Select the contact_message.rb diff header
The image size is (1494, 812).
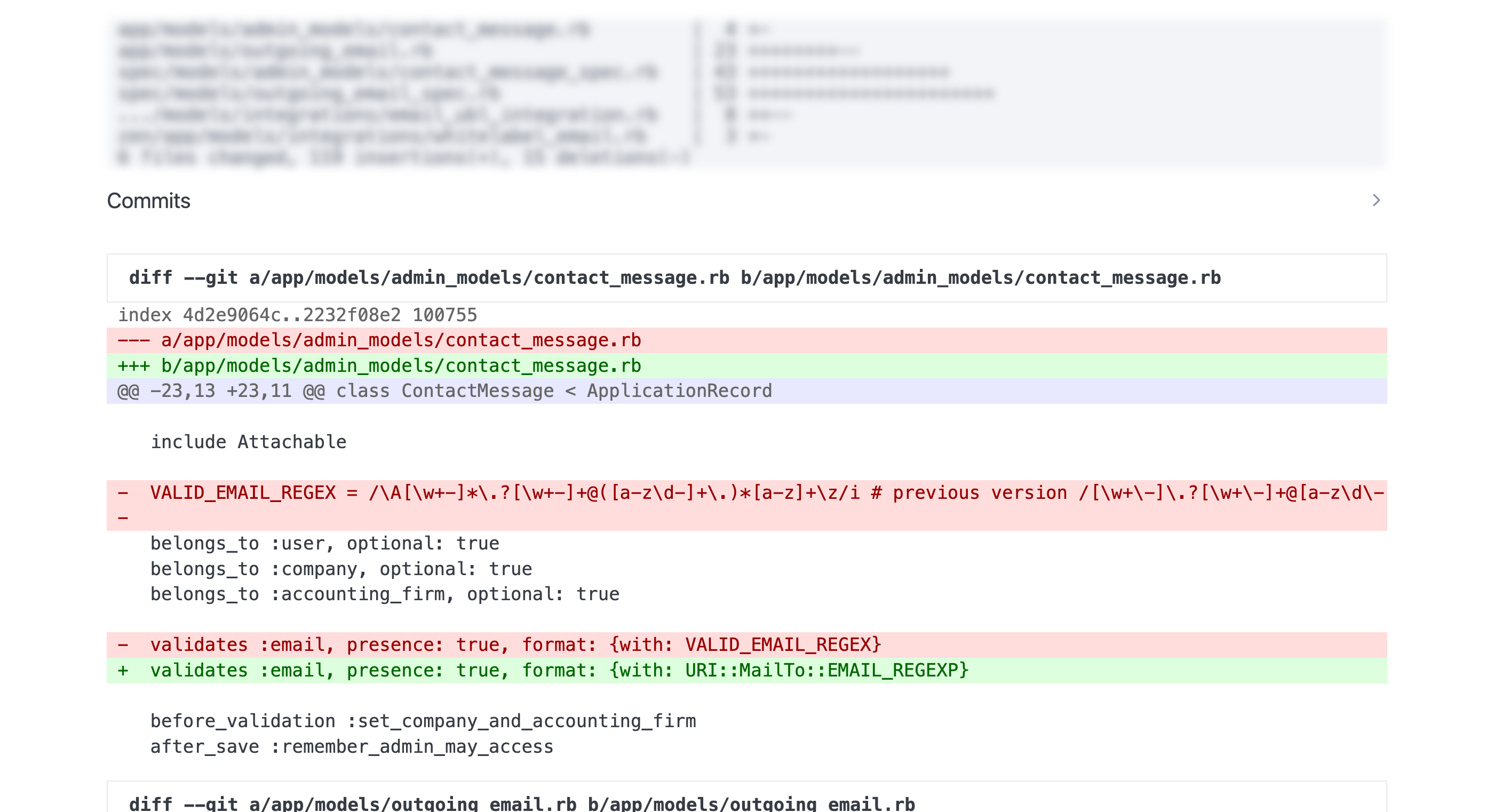tap(676, 277)
